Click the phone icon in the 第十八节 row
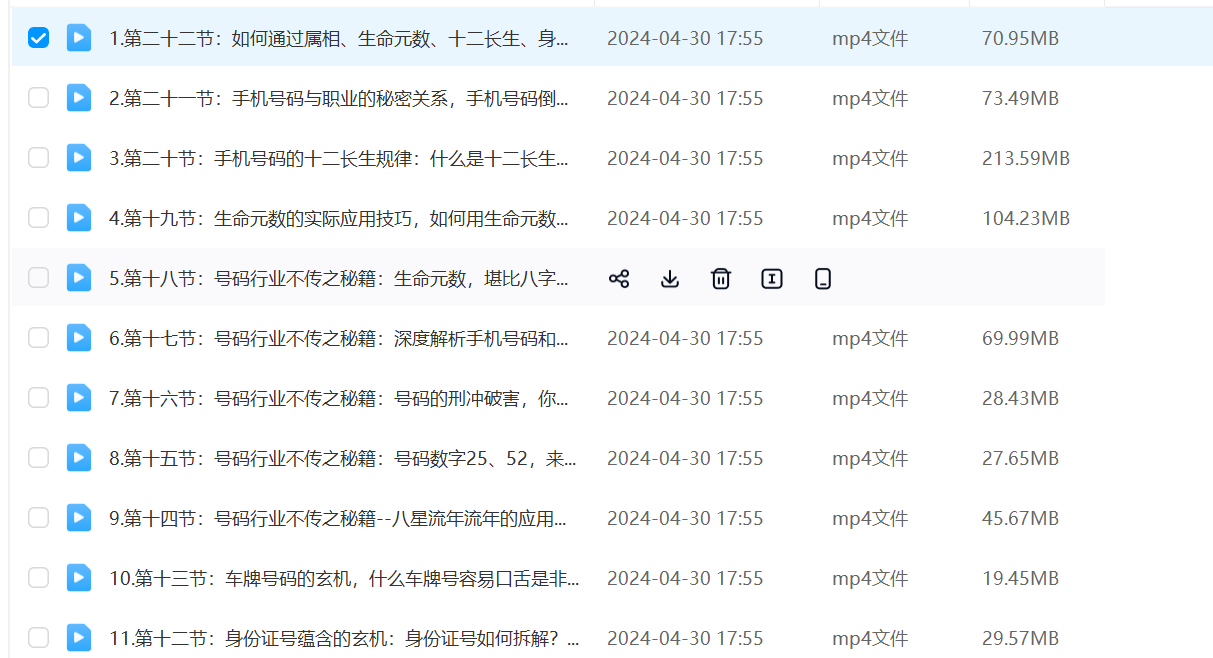This screenshot has width=1213, height=658. (x=823, y=279)
